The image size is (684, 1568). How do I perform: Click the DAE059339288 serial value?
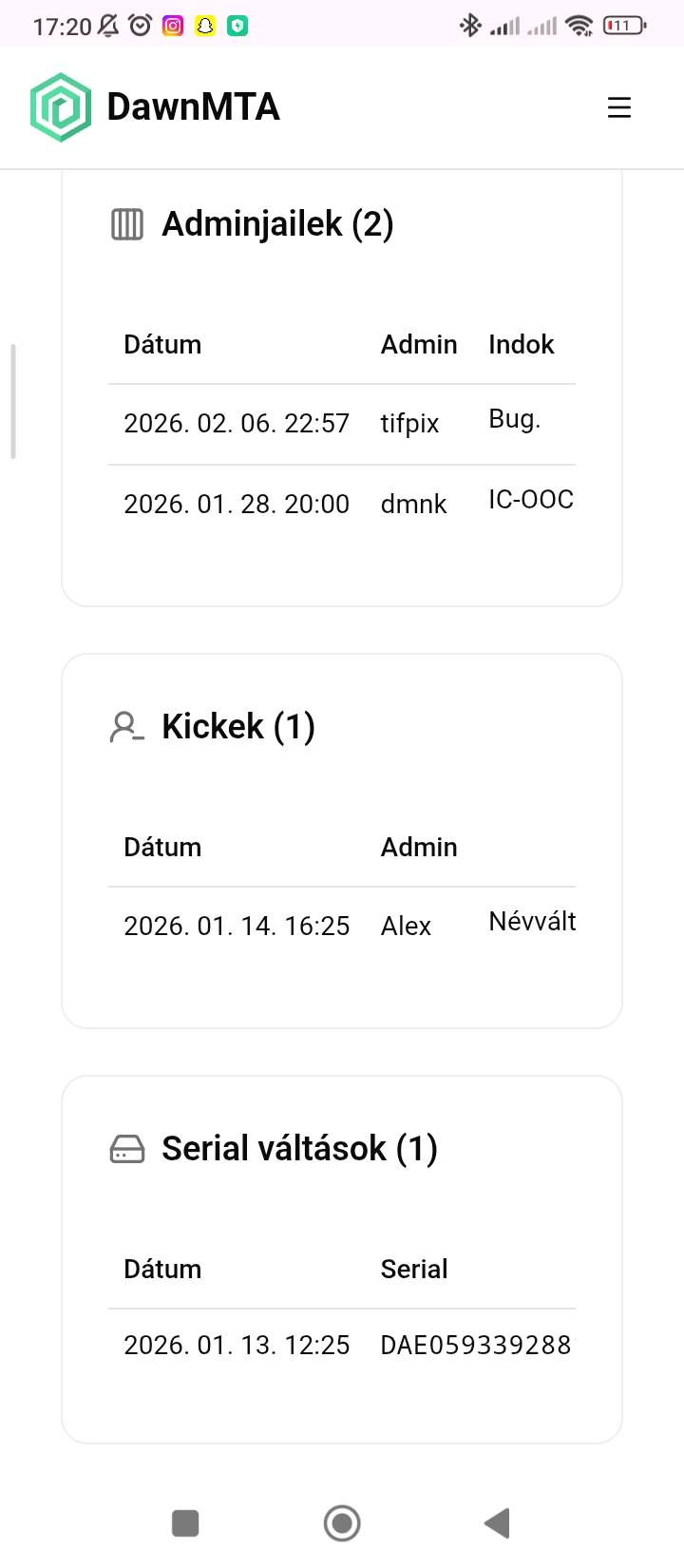(x=475, y=1345)
